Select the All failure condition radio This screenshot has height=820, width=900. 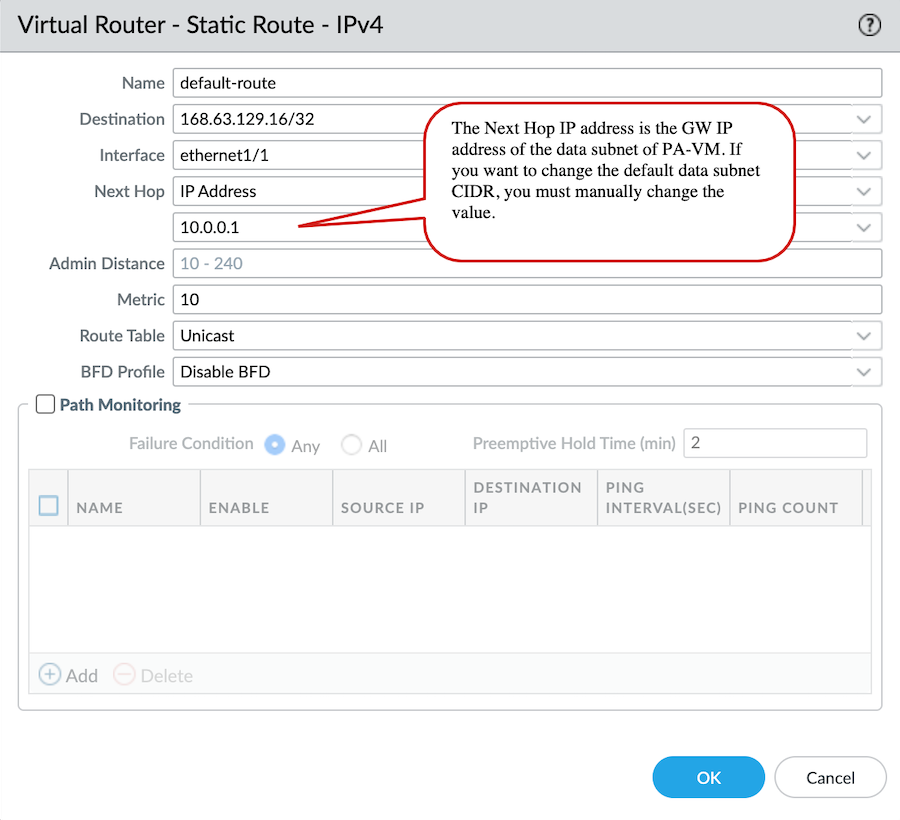point(352,445)
